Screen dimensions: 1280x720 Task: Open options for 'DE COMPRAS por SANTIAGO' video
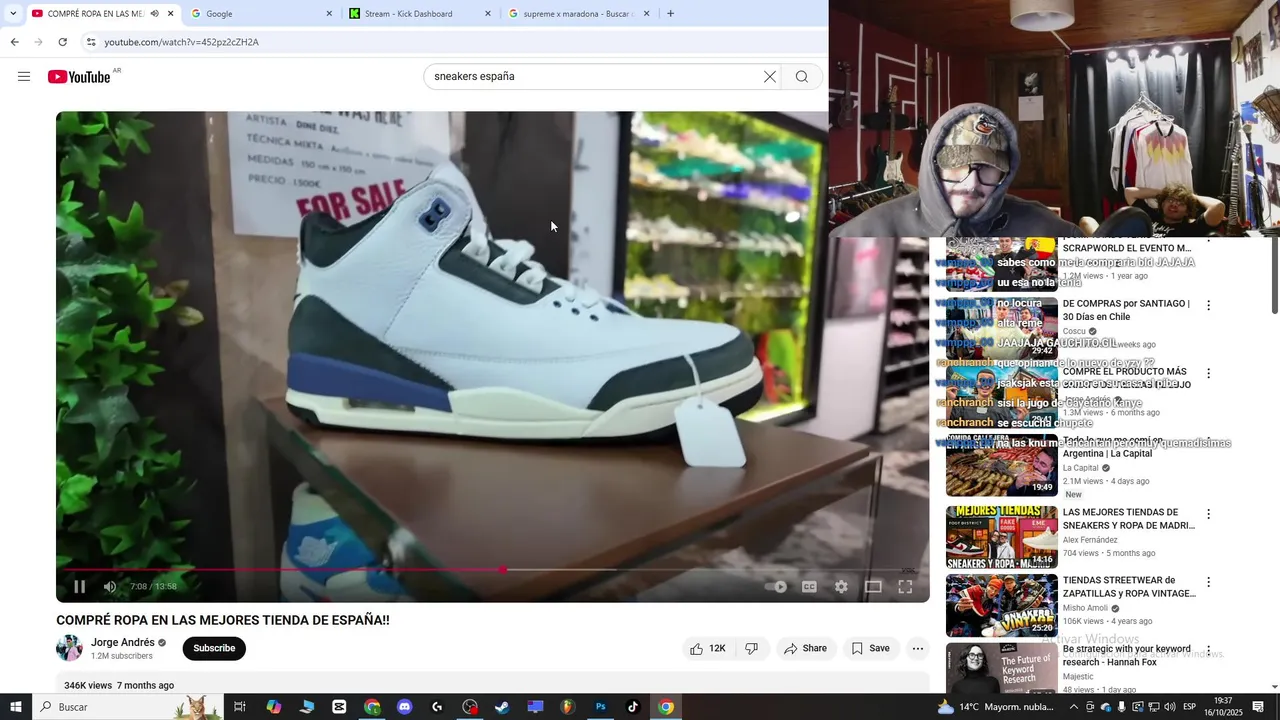[x=1208, y=305]
